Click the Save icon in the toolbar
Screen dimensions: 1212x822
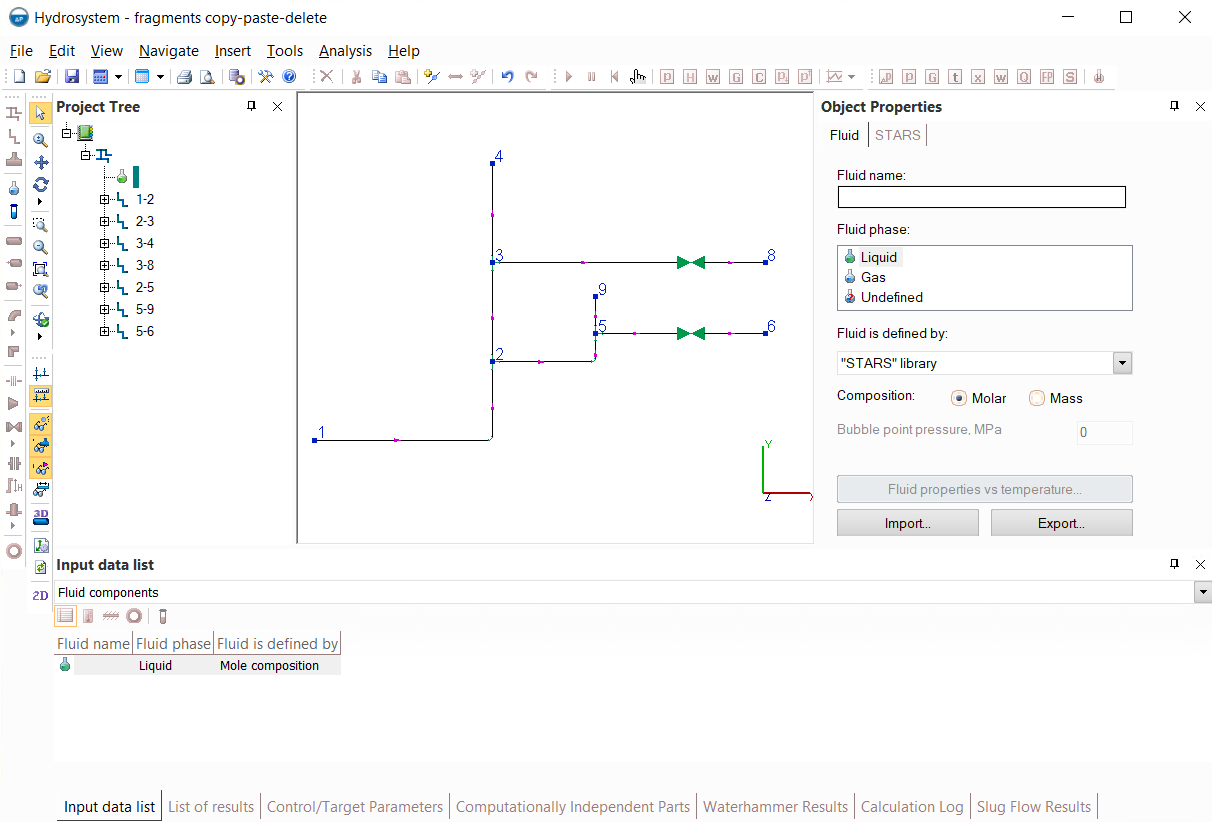click(x=72, y=77)
